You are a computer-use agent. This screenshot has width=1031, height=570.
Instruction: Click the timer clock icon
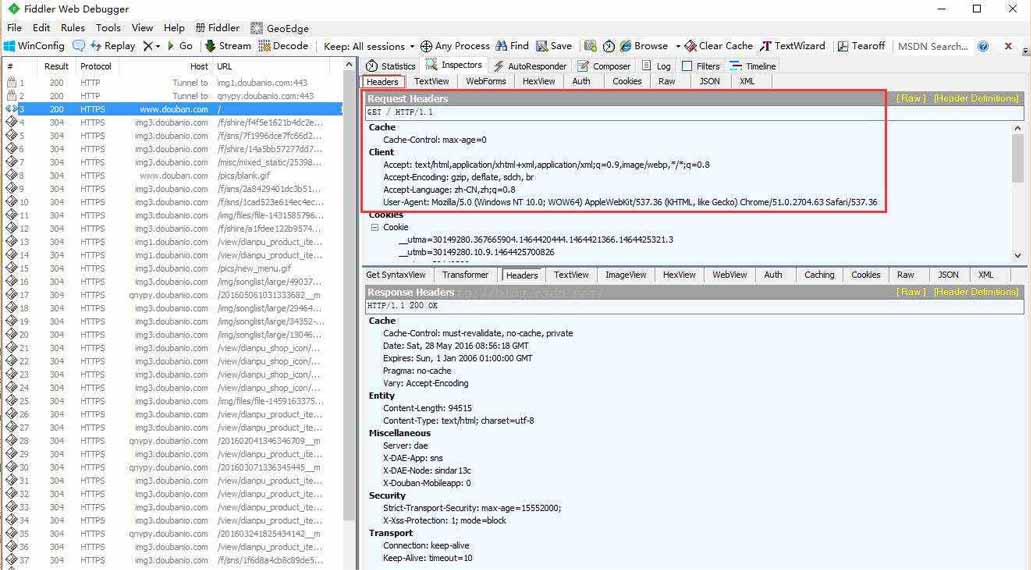pos(609,46)
